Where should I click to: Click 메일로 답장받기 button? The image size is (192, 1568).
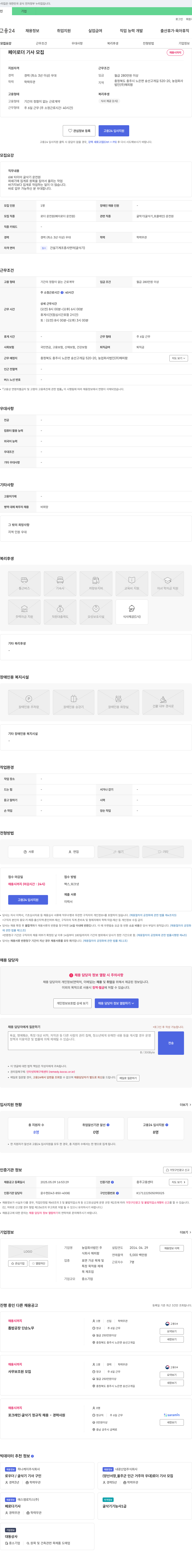click(x=128, y=1078)
